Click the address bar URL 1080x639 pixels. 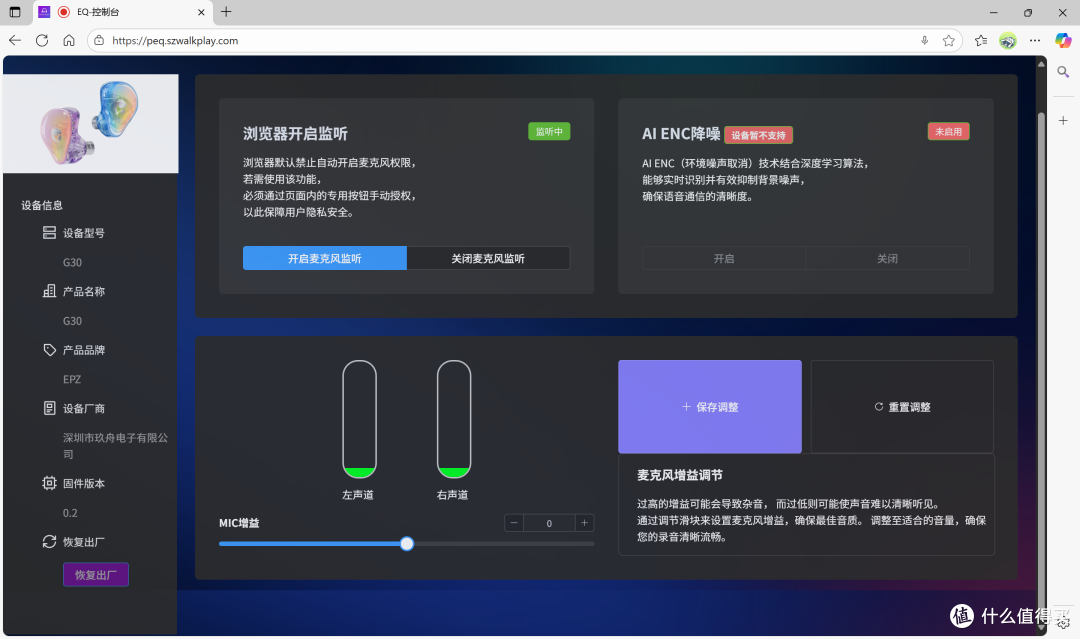[175, 41]
